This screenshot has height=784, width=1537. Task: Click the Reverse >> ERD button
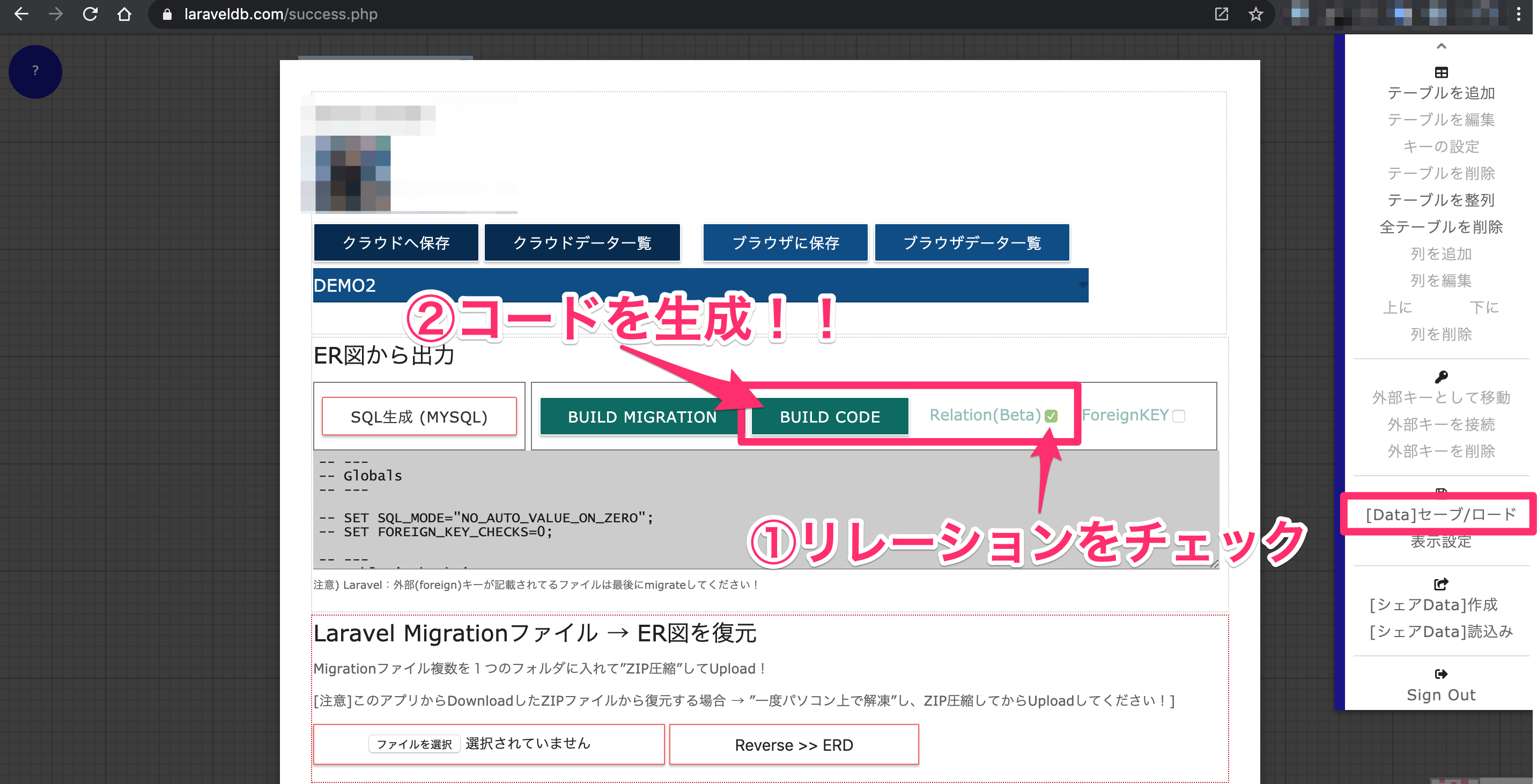click(794, 745)
